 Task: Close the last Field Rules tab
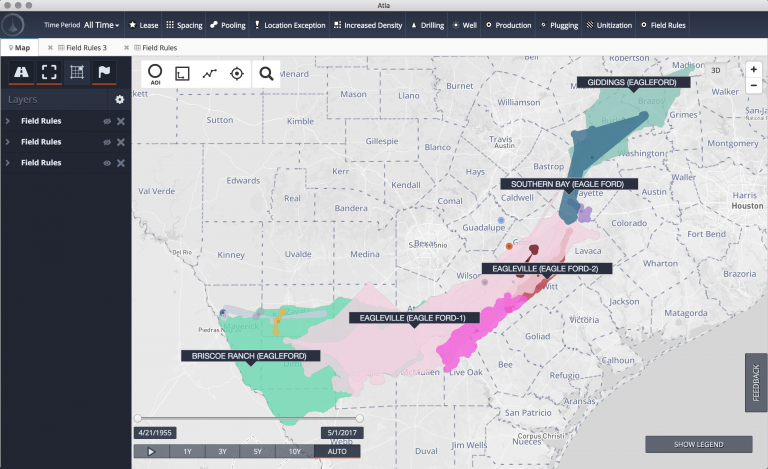[126, 47]
